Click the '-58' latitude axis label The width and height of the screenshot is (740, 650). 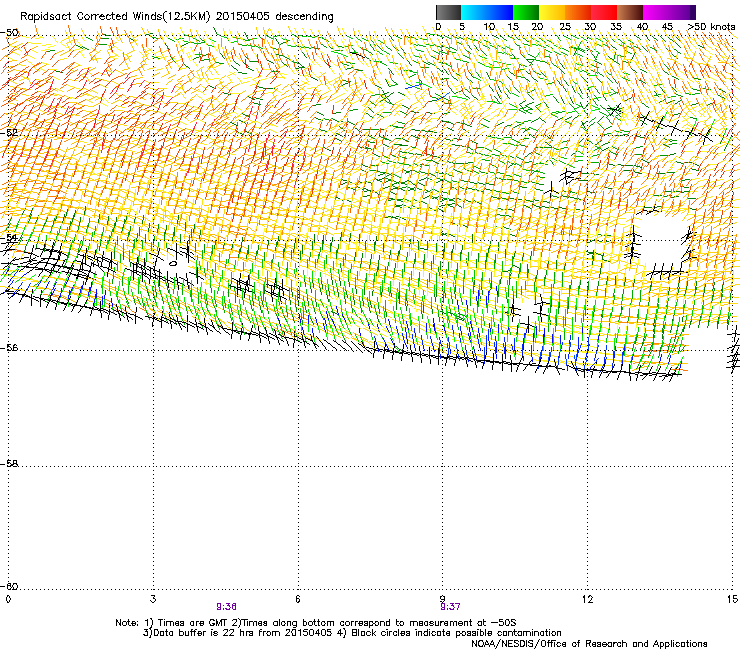(x=9, y=464)
